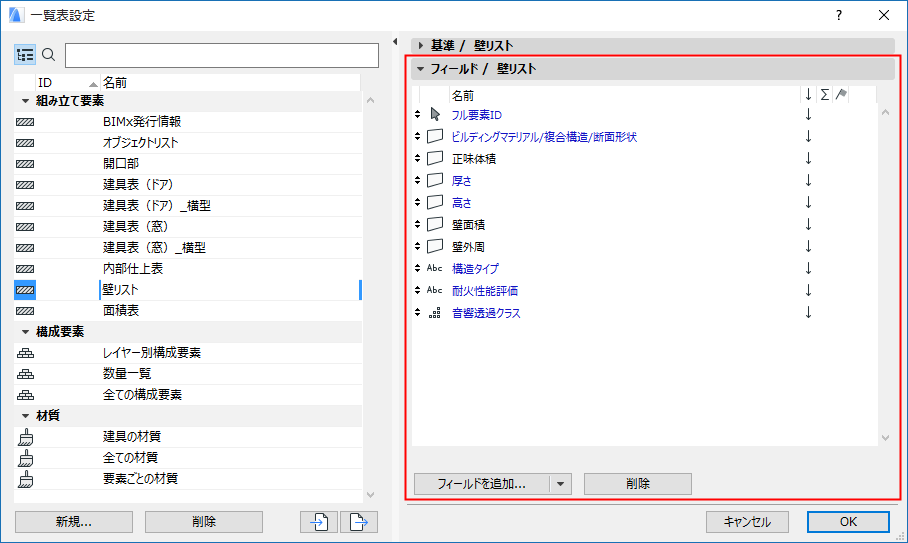Click the 名前 column header in scheme list
This screenshot has height=543, width=908.
coord(230,83)
